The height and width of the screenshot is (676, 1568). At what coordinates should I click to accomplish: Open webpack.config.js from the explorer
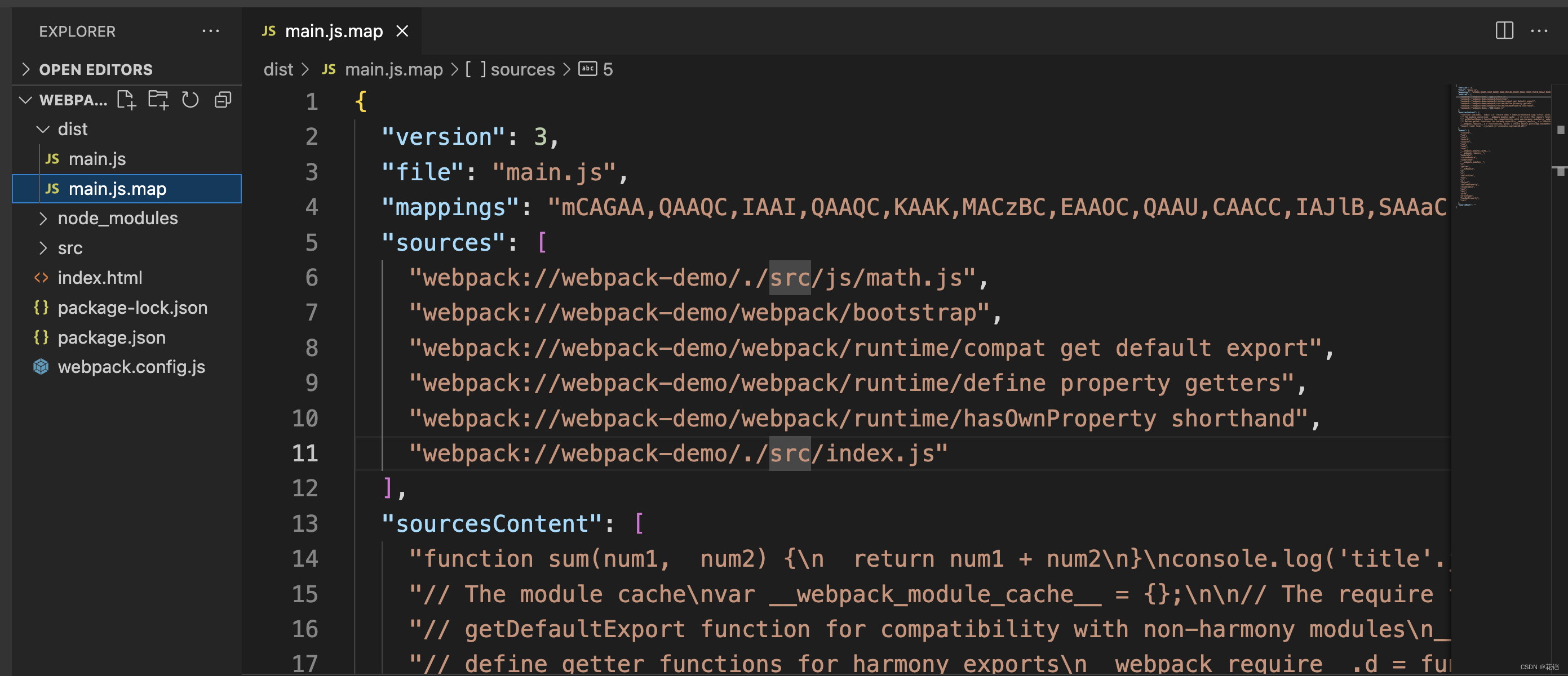click(x=131, y=367)
